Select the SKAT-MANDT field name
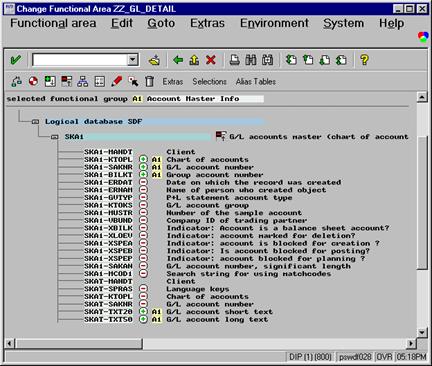 (108, 281)
